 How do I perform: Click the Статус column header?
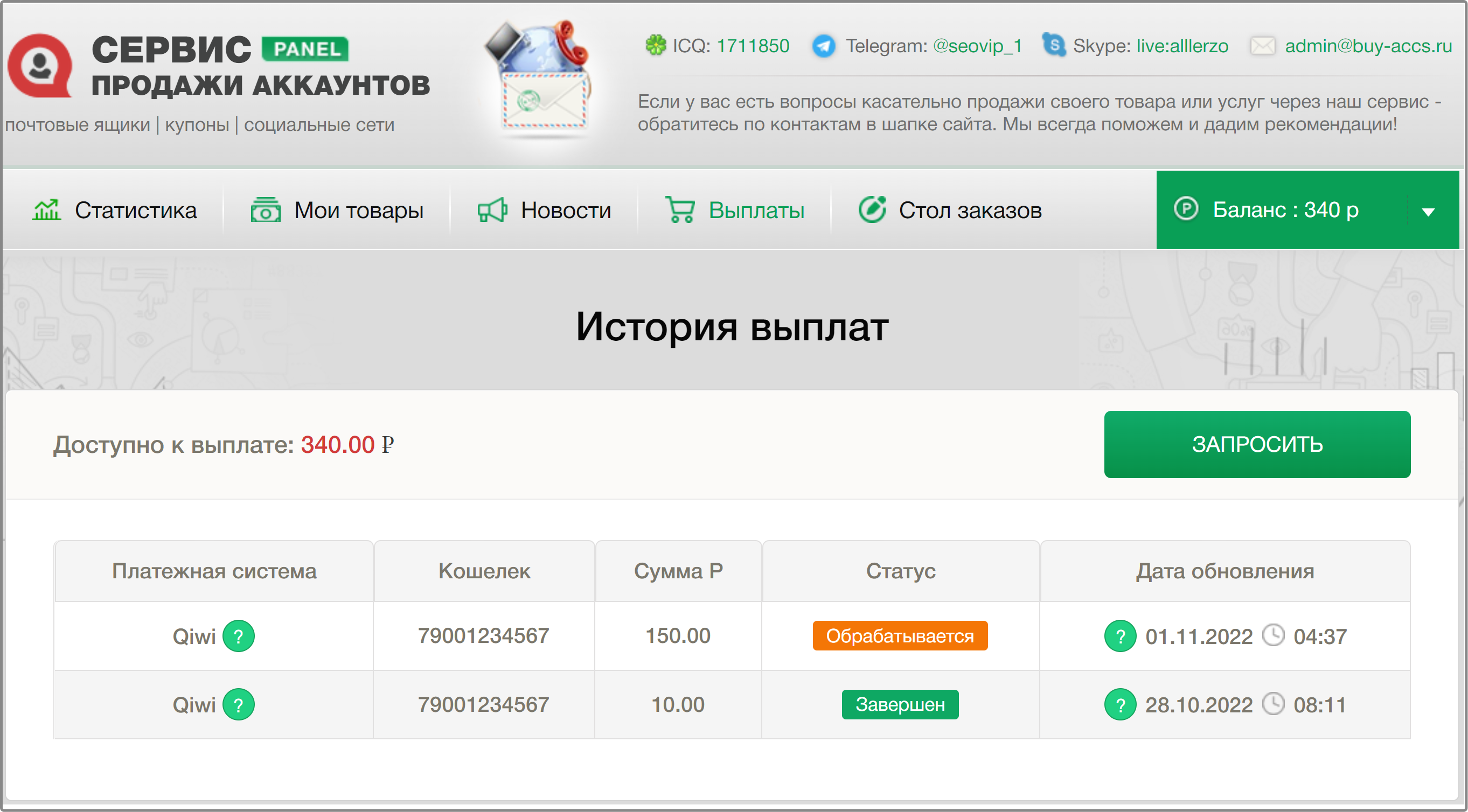click(x=900, y=571)
